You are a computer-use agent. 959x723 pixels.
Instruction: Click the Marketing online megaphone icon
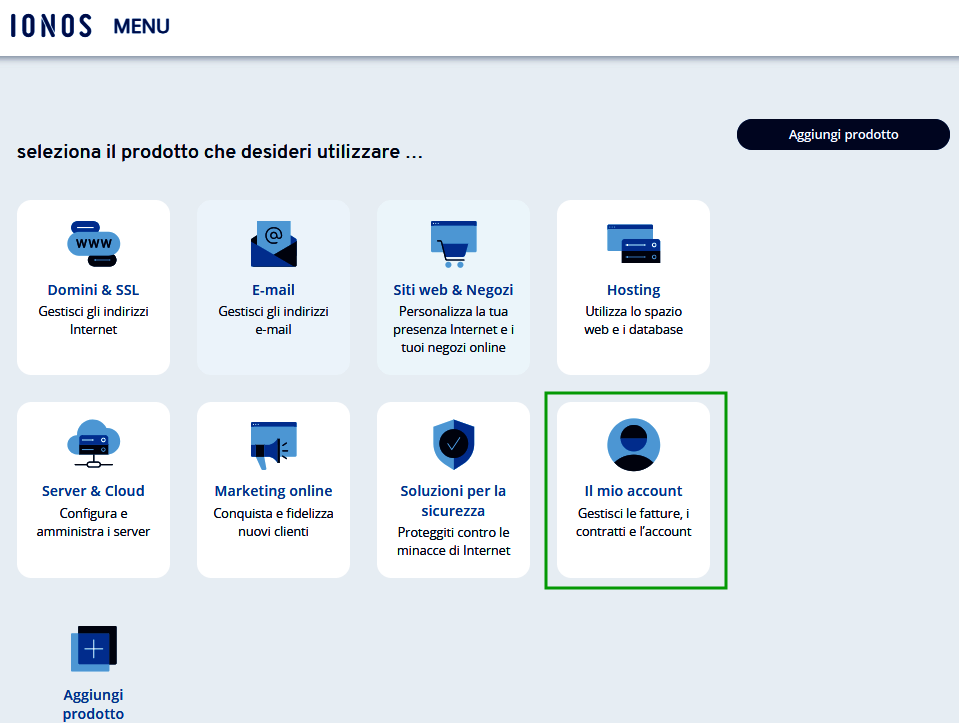(x=273, y=445)
